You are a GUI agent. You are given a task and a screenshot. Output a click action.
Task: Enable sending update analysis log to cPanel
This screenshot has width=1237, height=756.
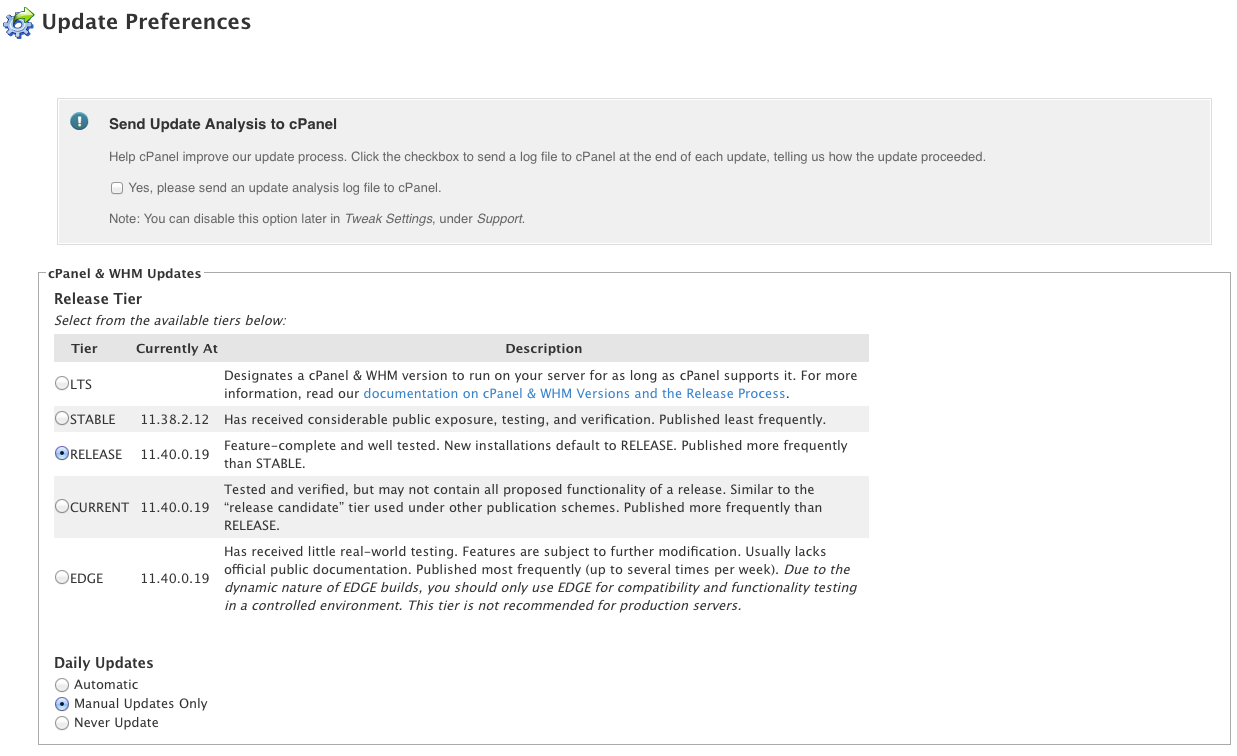tap(117, 188)
